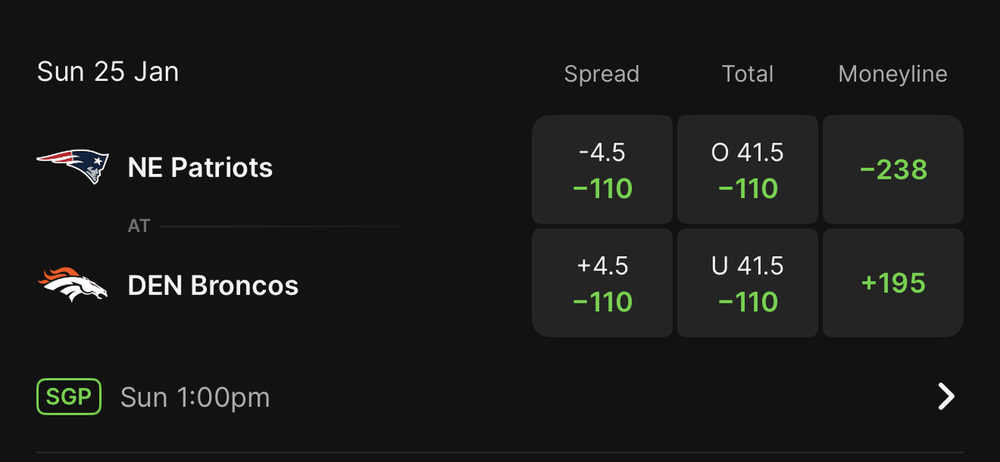Pick the Under 41.5 total bet
1000x462 pixels.
[747, 283]
